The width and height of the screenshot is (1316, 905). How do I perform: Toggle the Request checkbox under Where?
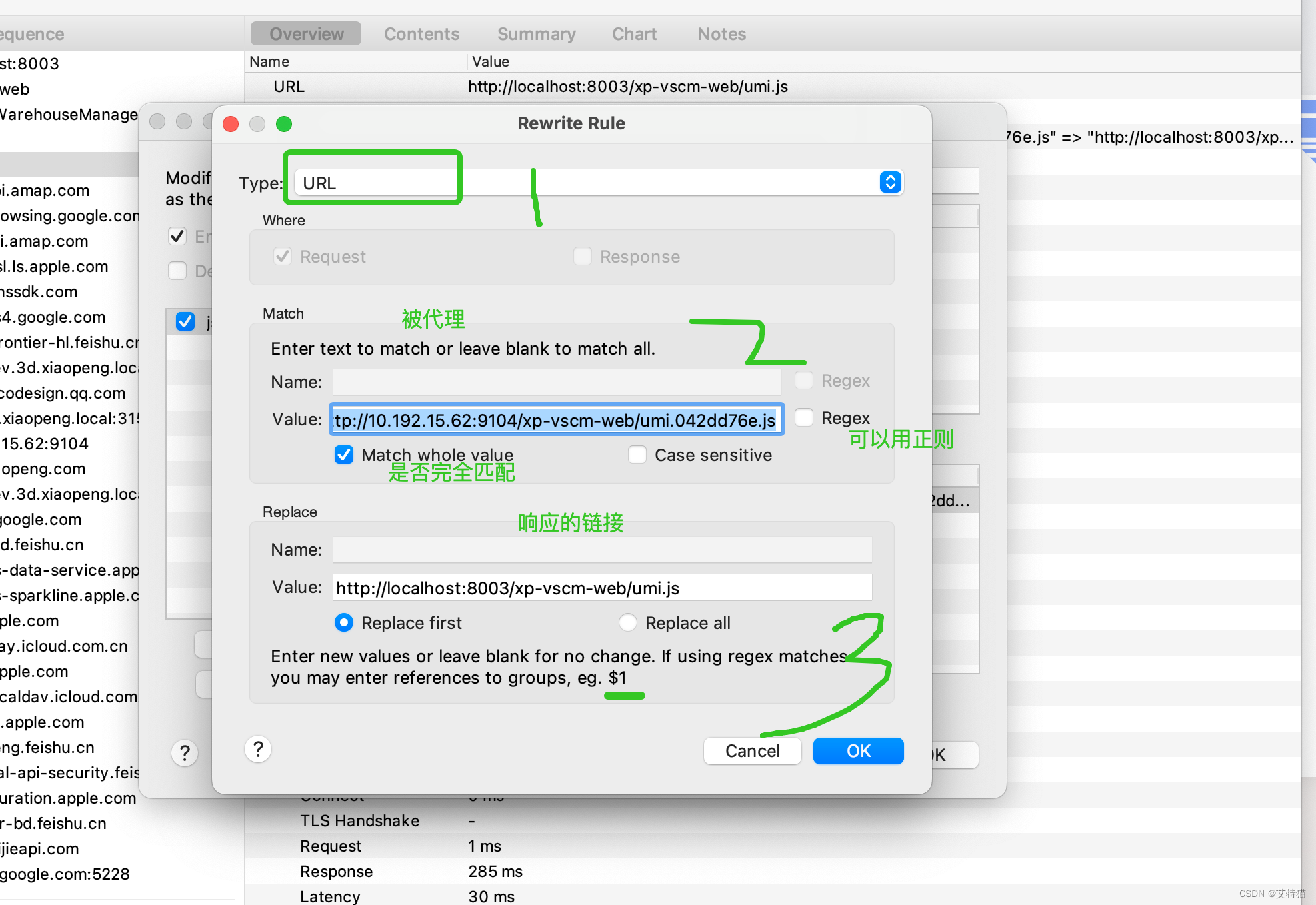pyautogui.click(x=283, y=256)
